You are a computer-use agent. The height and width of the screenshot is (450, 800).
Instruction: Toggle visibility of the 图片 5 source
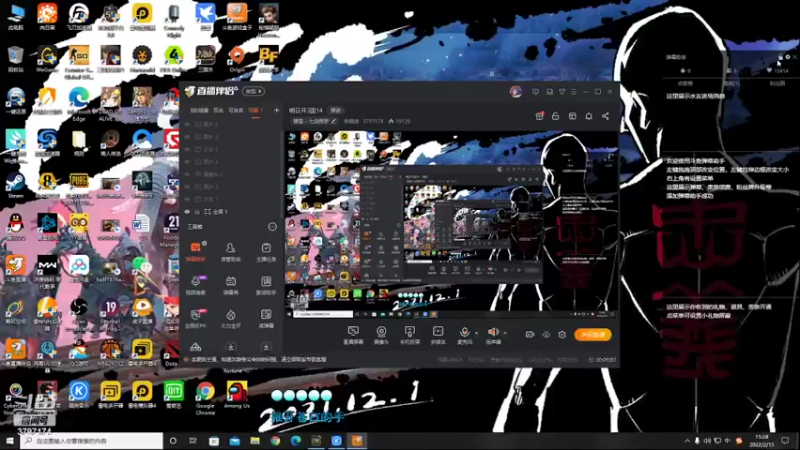click(x=187, y=124)
